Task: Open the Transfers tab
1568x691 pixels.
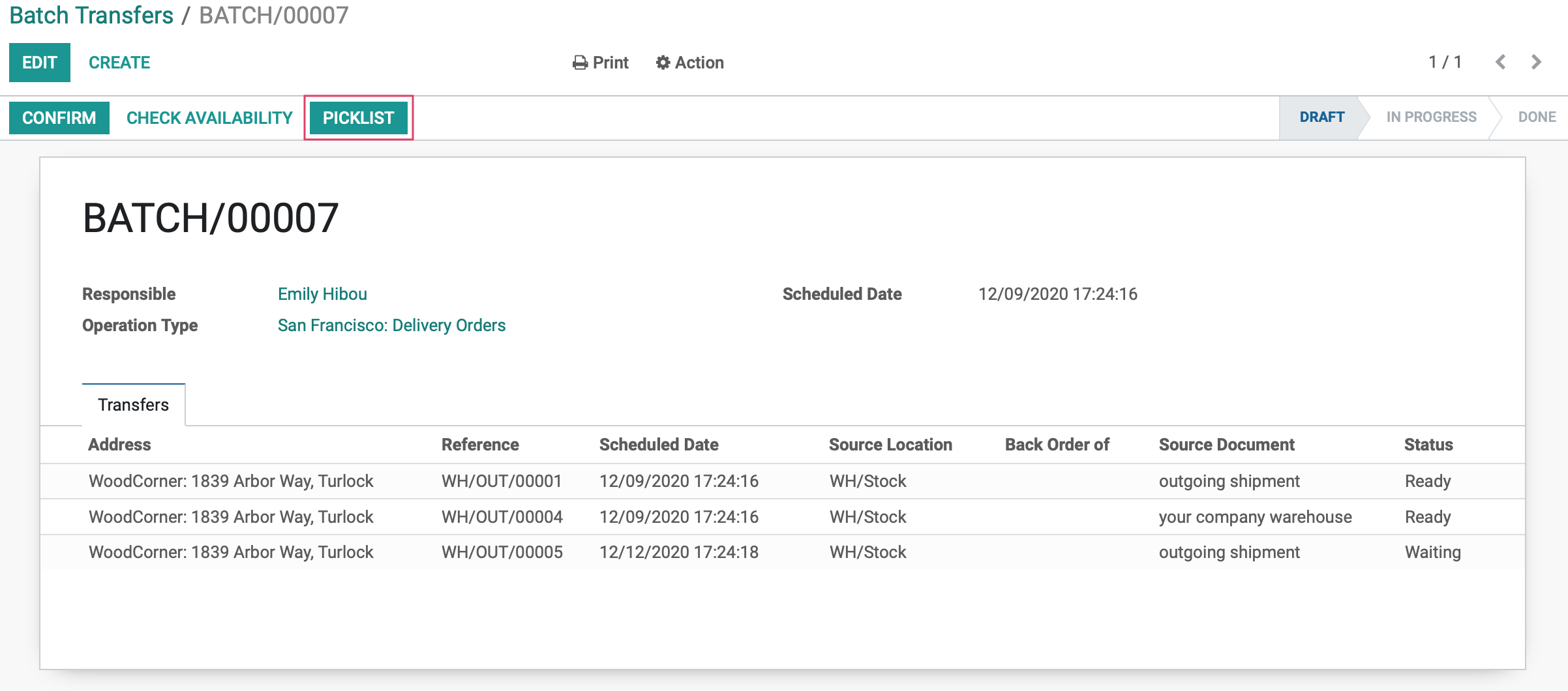Action: pos(134,405)
